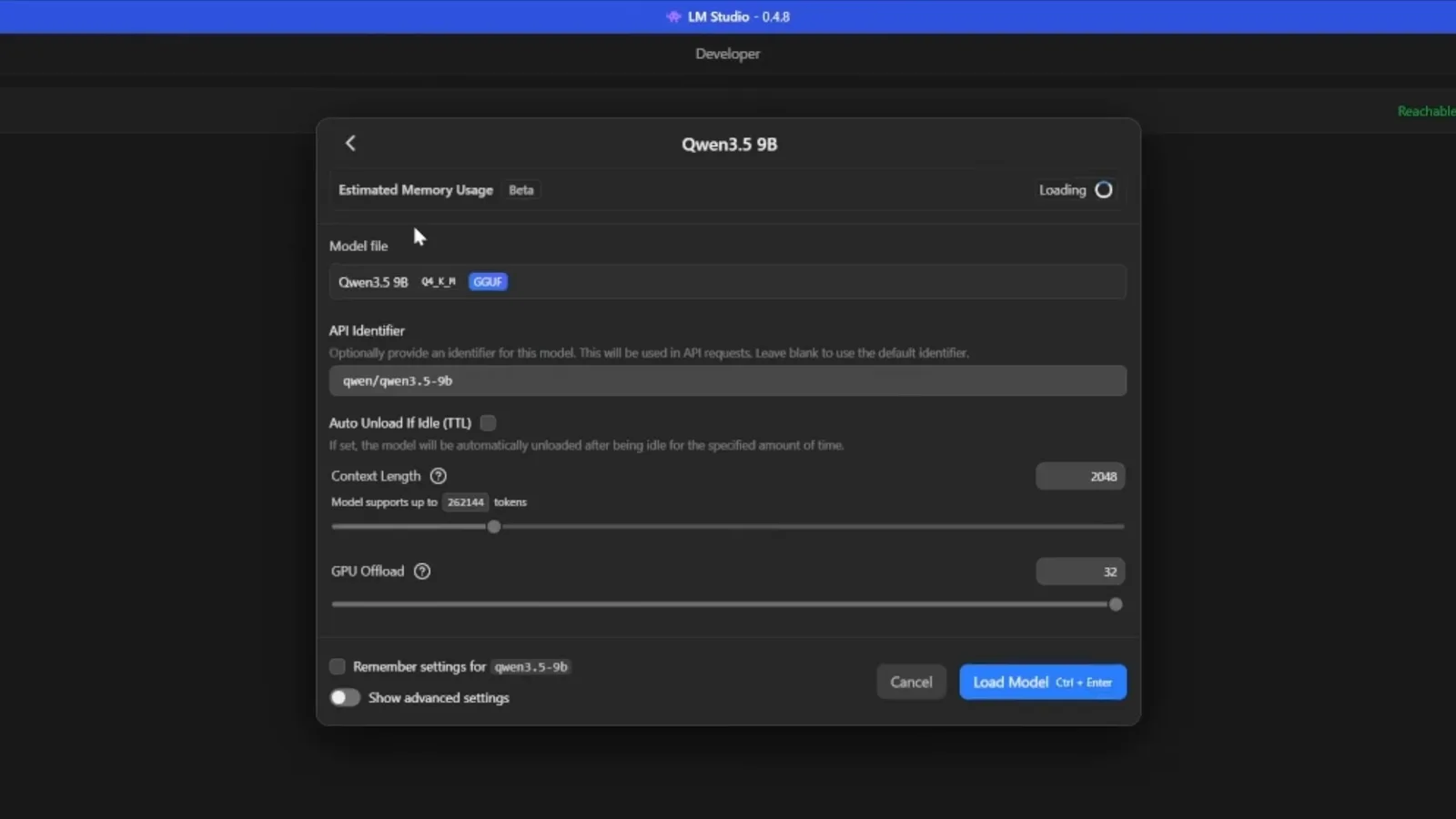1456x819 pixels.
Task: Click the GPU Offload value field 32
Action: click(x=1080, y=571)
